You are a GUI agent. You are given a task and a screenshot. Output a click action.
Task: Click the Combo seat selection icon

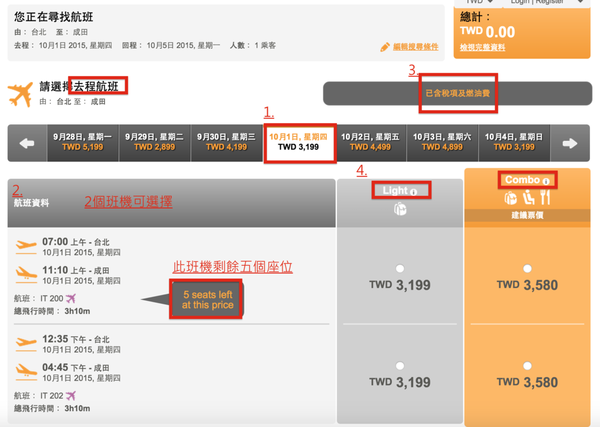tap(528, 198)
